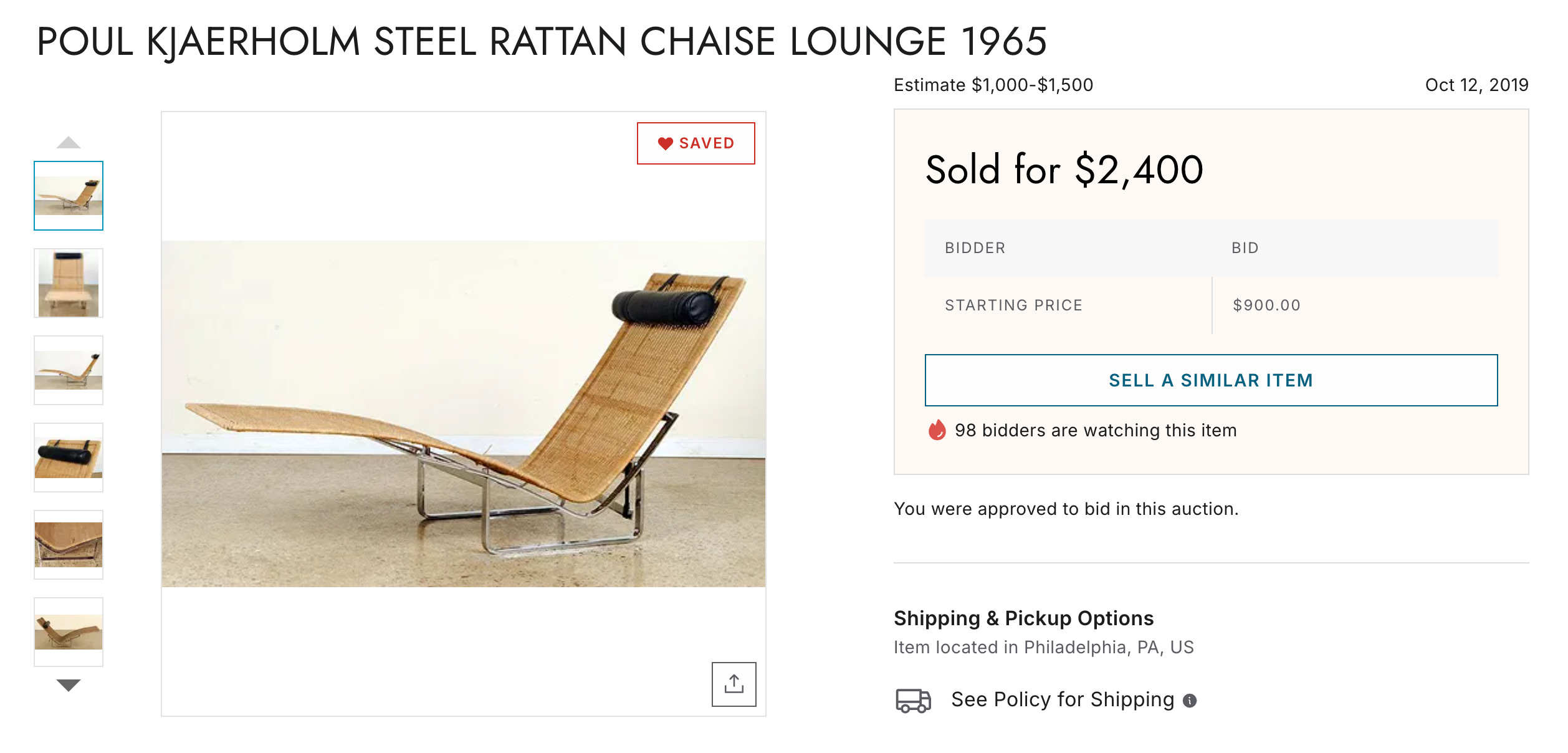Select the rattan seat detail thumbnail
The image size is (1568, 753).
pos(69,545)
